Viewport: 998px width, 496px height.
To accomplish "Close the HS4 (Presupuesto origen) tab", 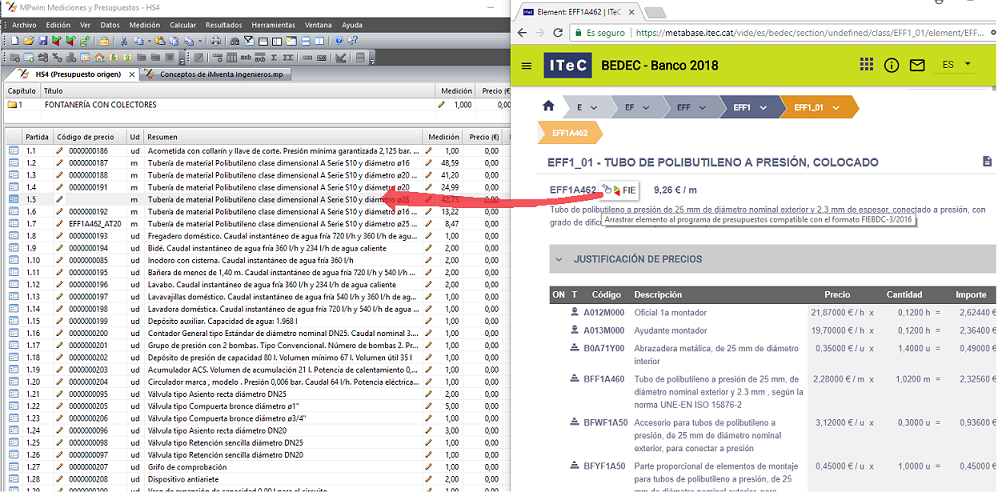I will 132,74.
